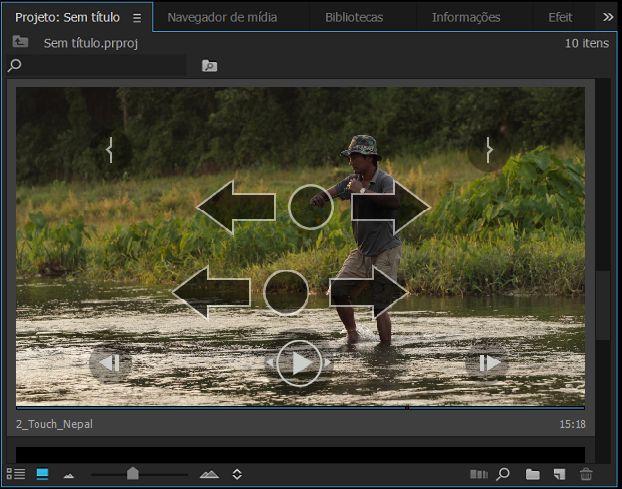Click the 15:18 clip duration

coord(572,424)
